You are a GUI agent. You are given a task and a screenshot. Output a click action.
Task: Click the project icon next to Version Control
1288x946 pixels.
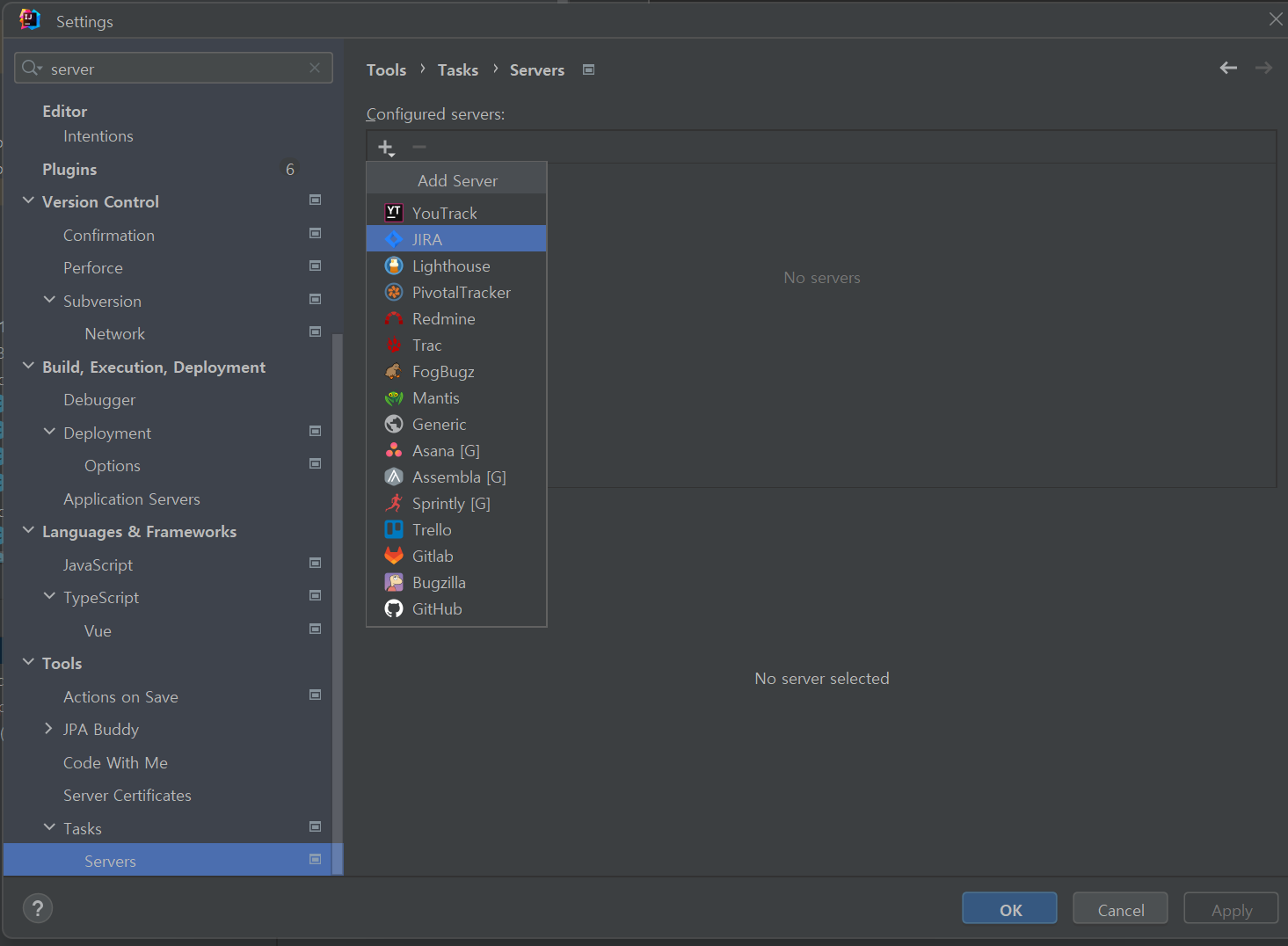point(316,200)
